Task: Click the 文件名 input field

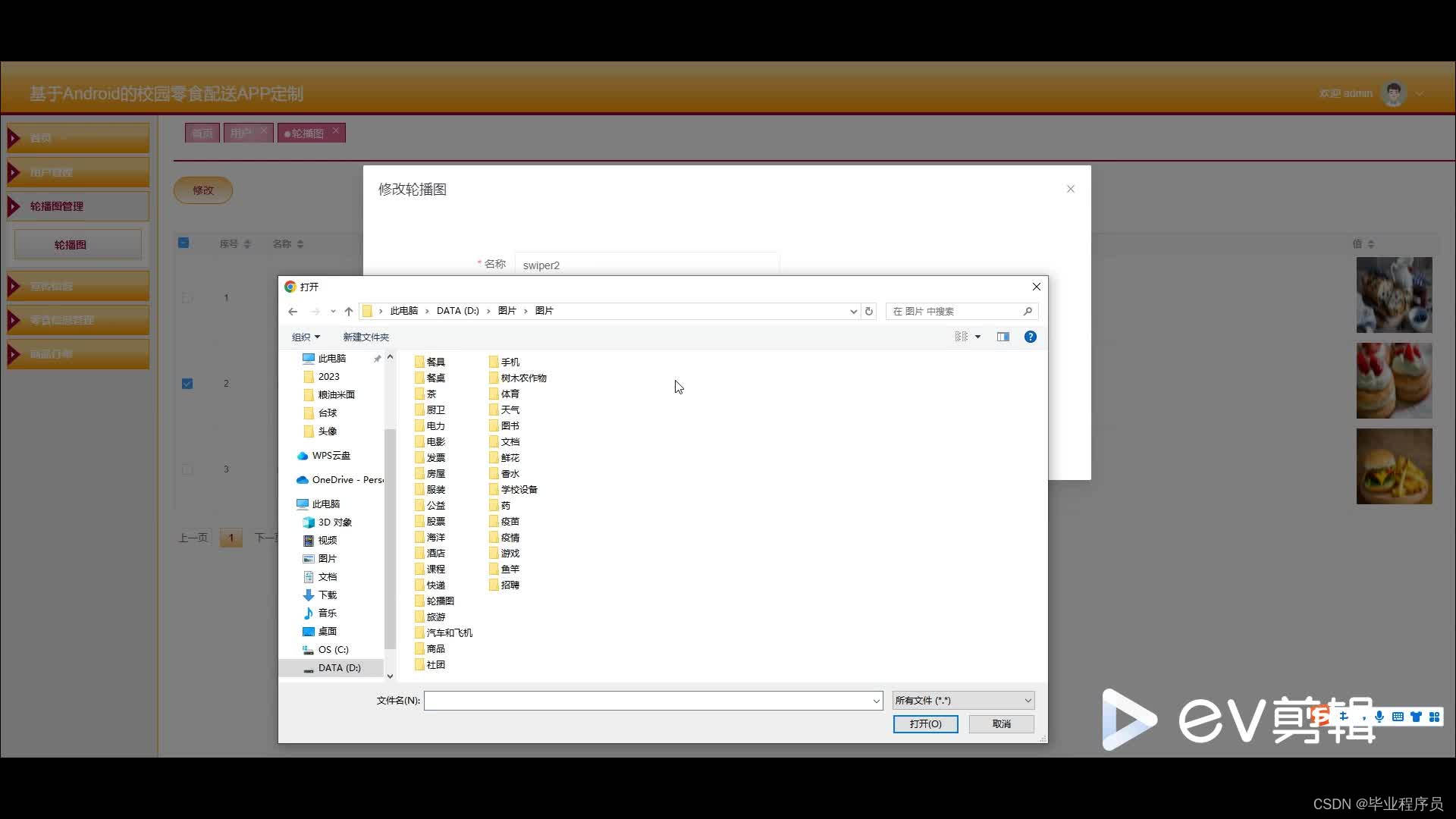Action: tap(648, 701)
